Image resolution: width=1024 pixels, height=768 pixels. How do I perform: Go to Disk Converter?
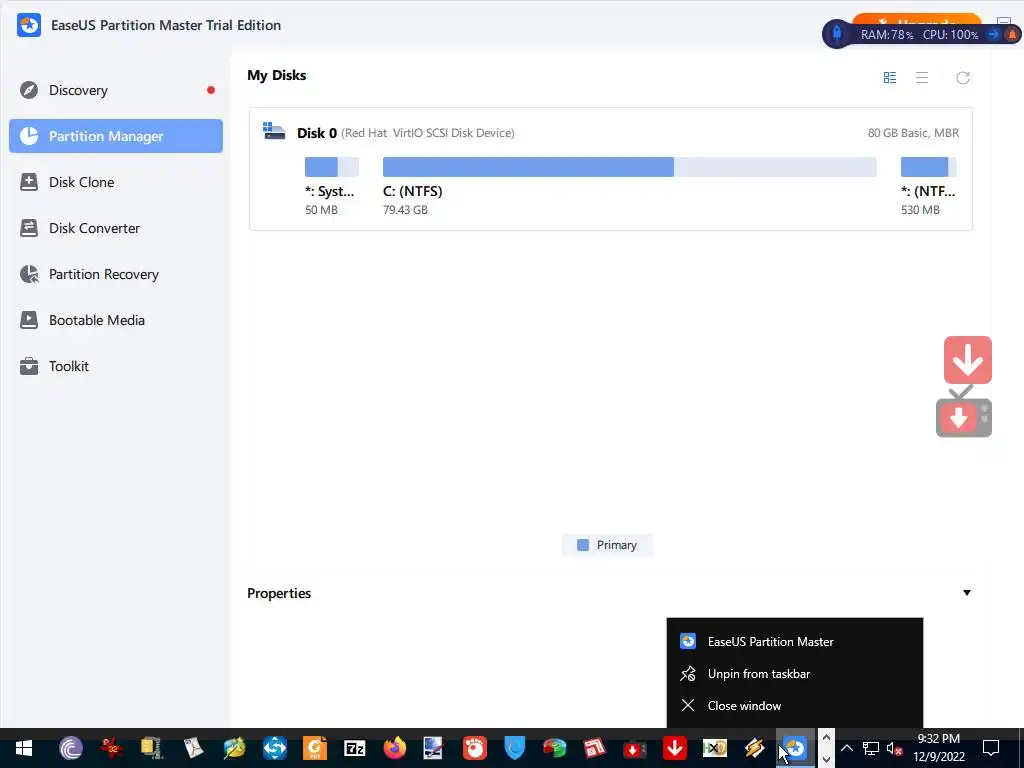point(116,228)
